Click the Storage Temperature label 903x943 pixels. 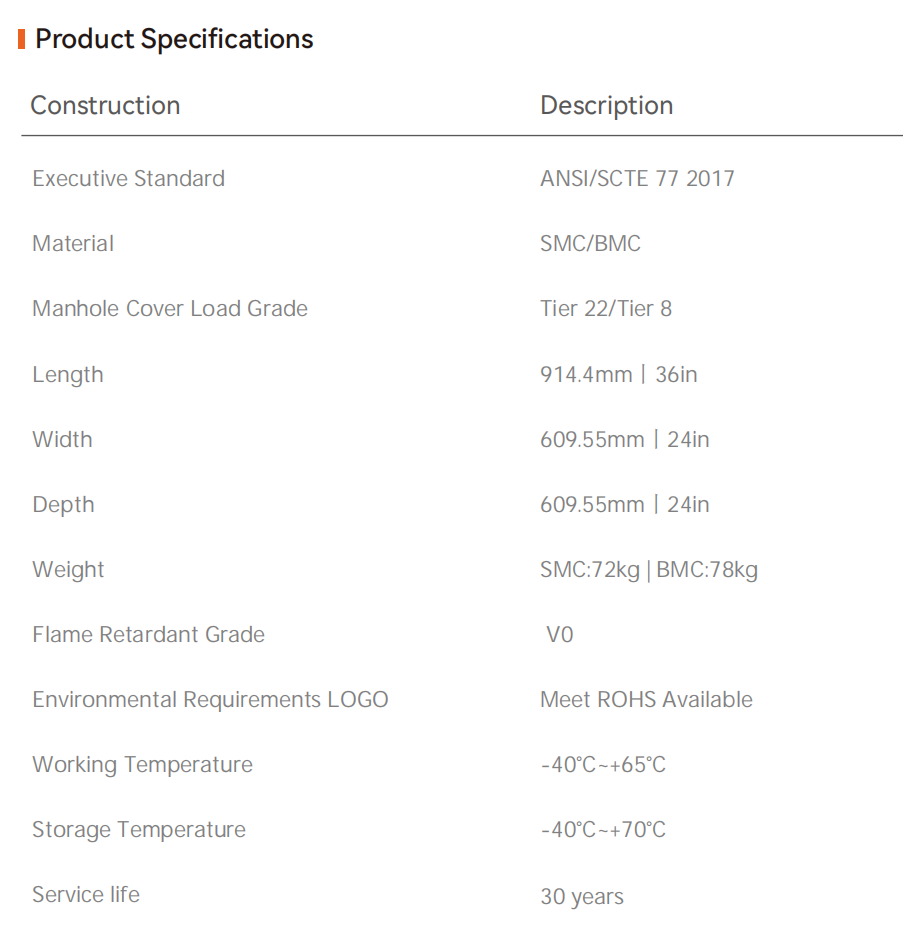pyautogui.click(x=139, y=830)
